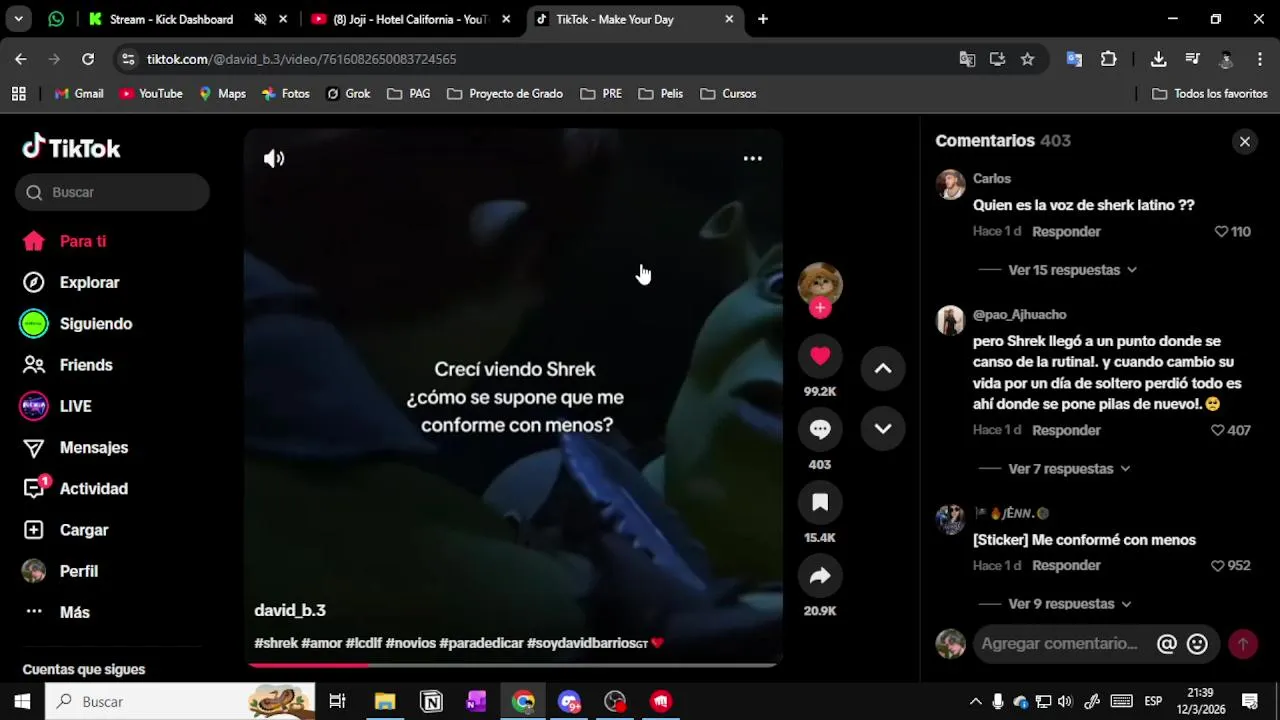Click the TikTok Buscar search box
The height and width of the screenshot is (720, 1280).
(x=112, y=192)
